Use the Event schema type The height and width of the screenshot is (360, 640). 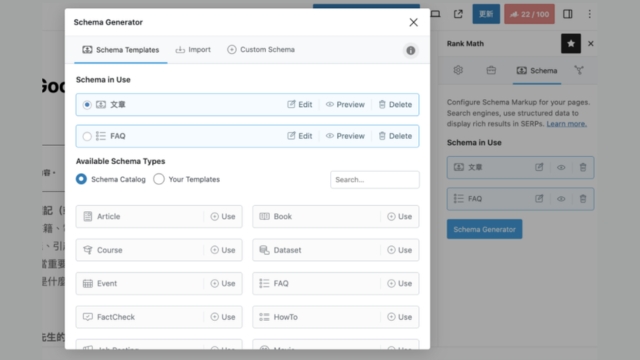tap(223, 283)
